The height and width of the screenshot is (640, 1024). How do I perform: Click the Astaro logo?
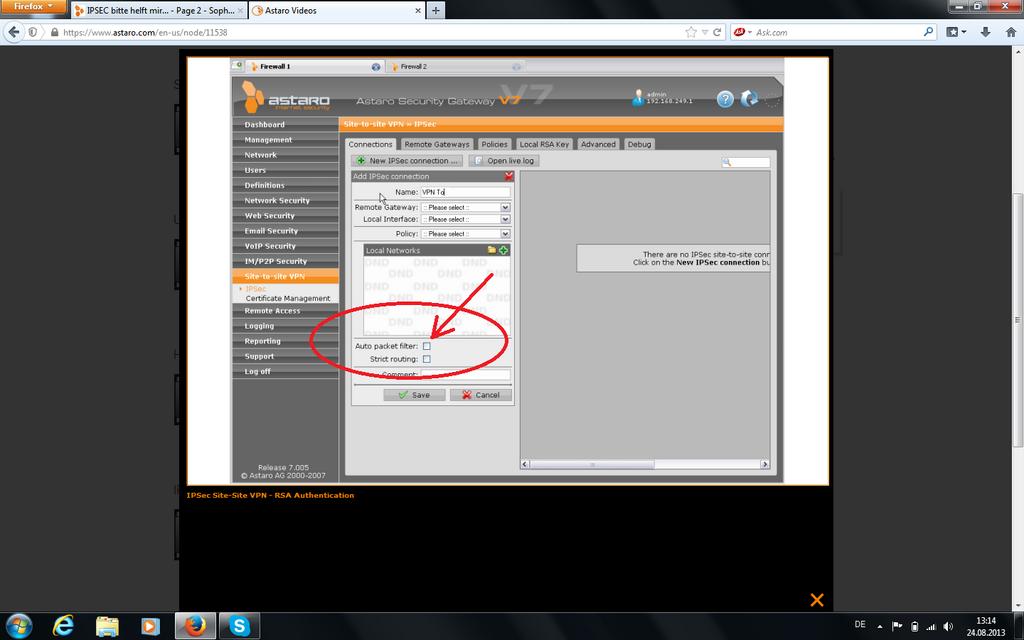tap(285, 97)
